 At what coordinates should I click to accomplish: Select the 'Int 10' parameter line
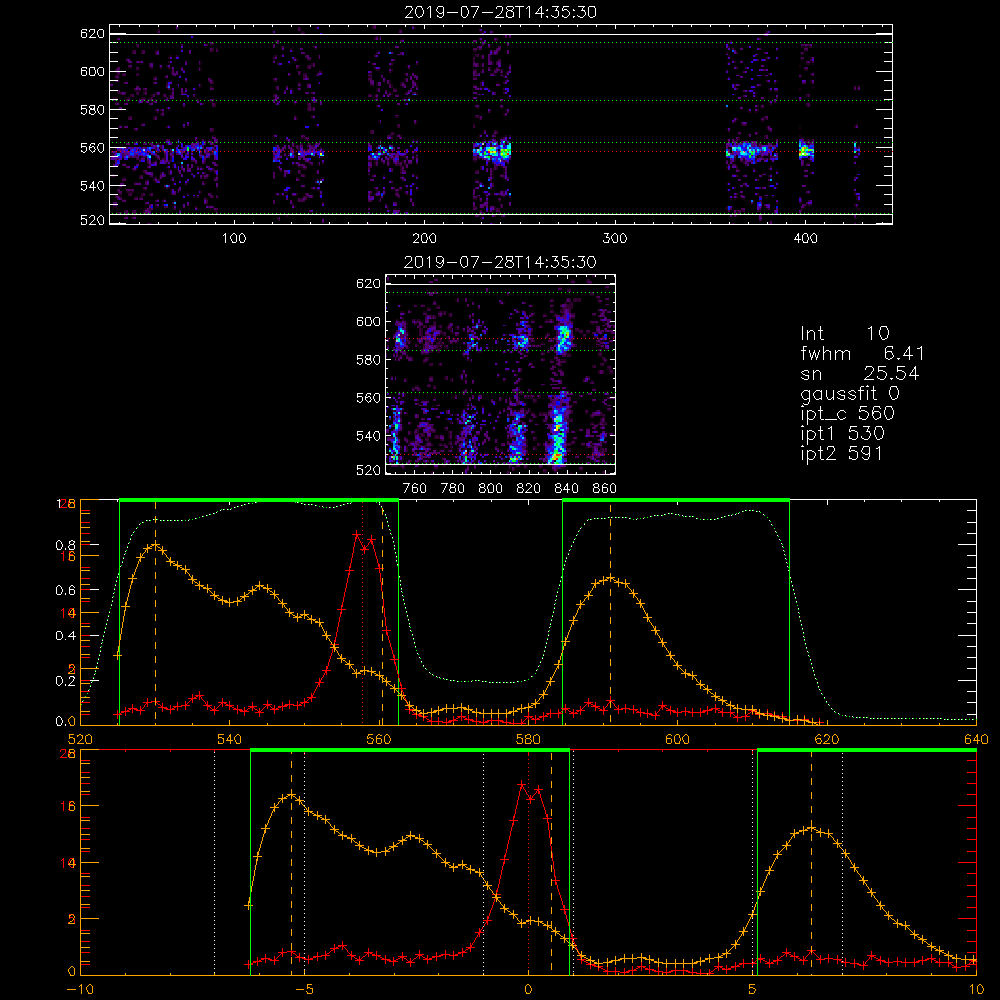coord(845,333)
